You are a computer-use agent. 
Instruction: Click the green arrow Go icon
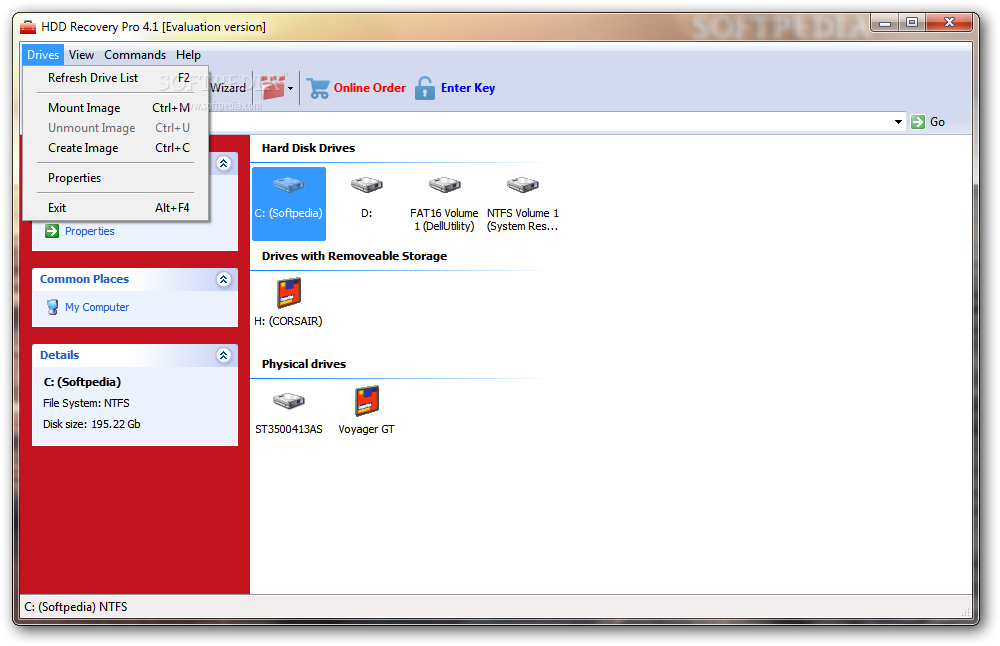(x=918, y=122)
